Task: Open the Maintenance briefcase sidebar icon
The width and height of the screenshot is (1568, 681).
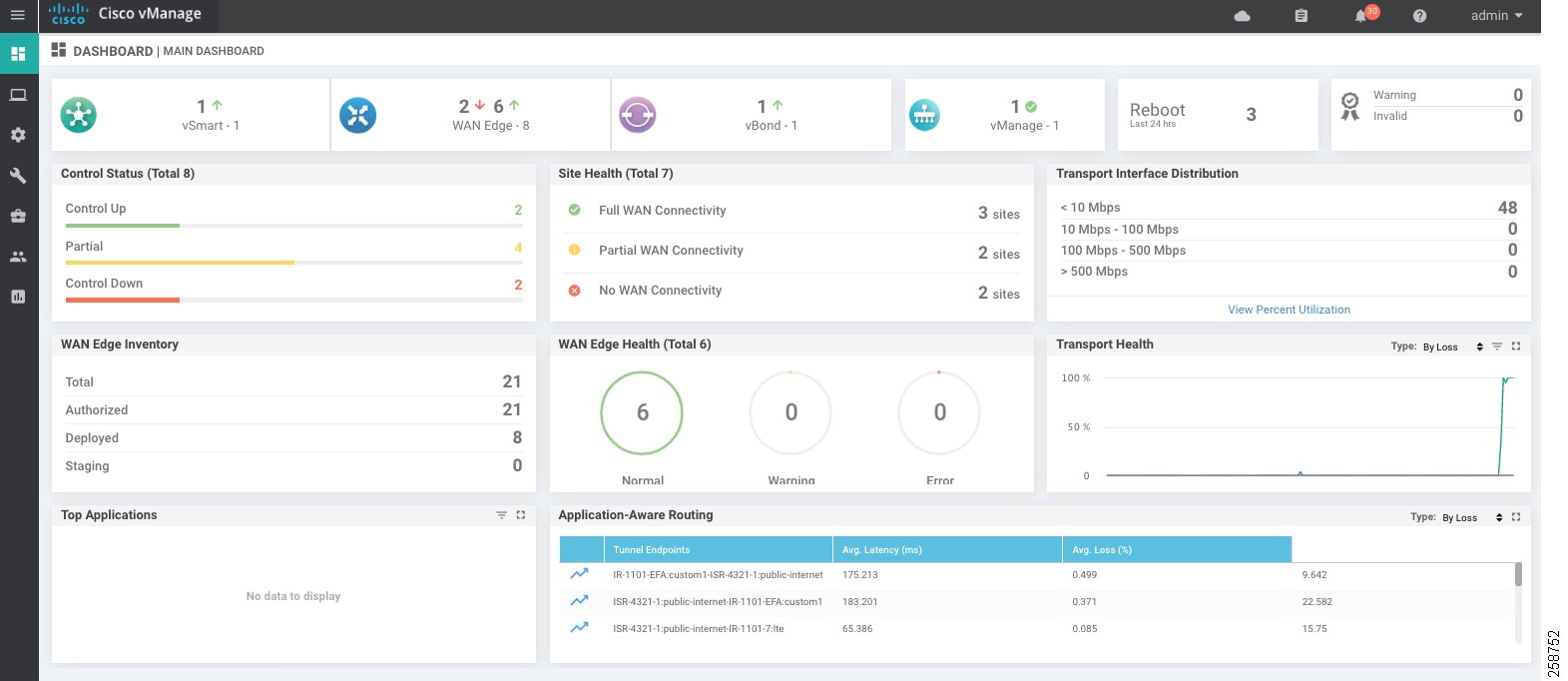Action: coord(18,216)
